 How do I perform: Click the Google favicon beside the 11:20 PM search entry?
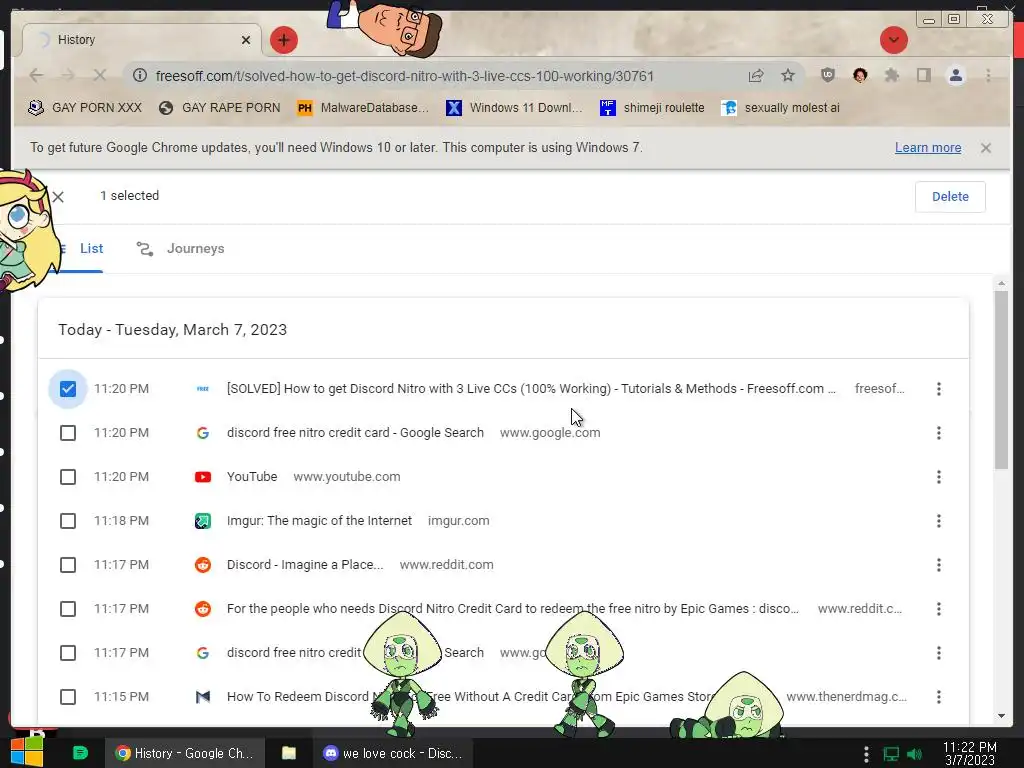tap(203, 433)
